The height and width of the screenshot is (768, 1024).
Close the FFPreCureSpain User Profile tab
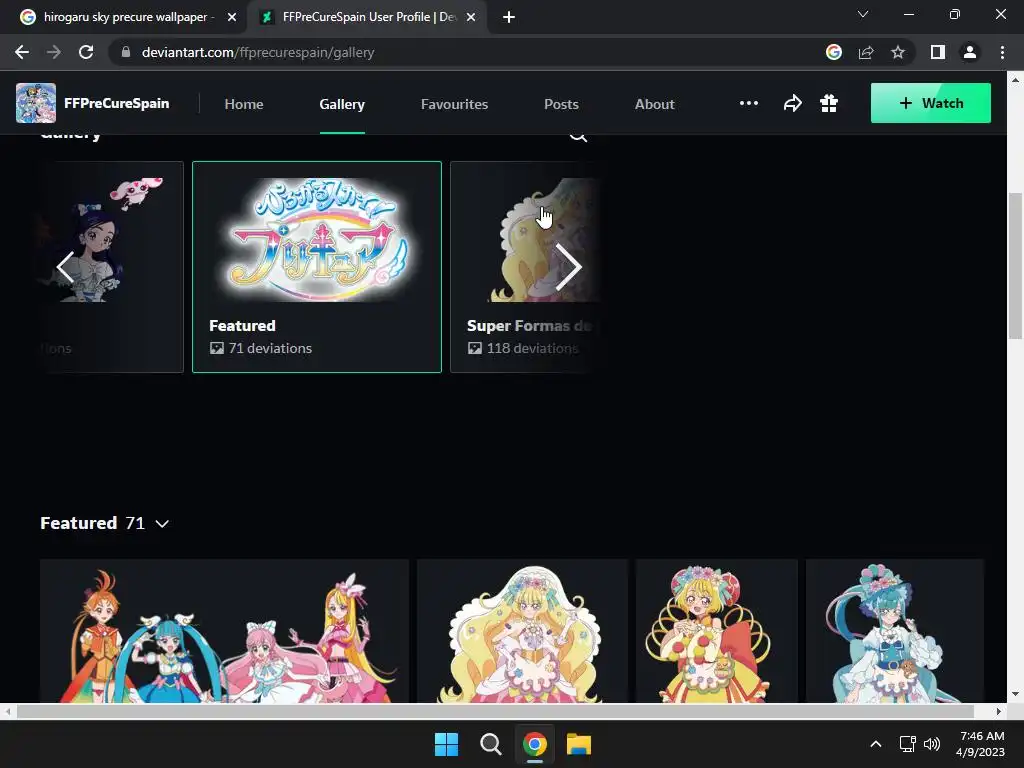[x=471, y=17]
